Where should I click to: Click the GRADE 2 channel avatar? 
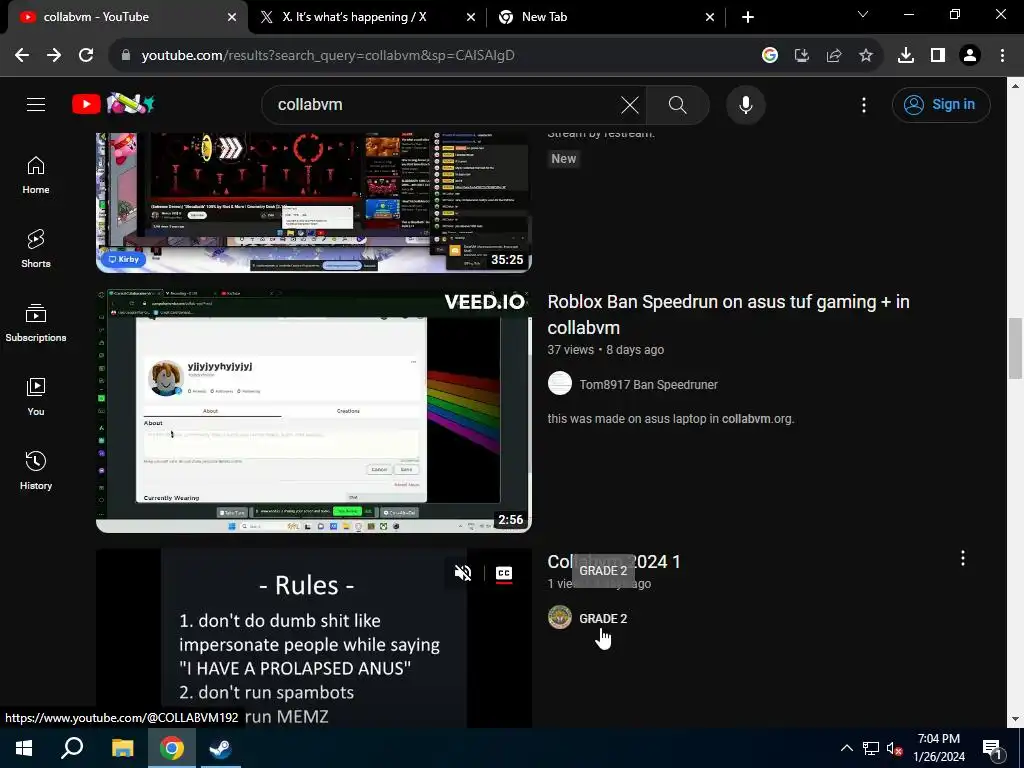560,617
